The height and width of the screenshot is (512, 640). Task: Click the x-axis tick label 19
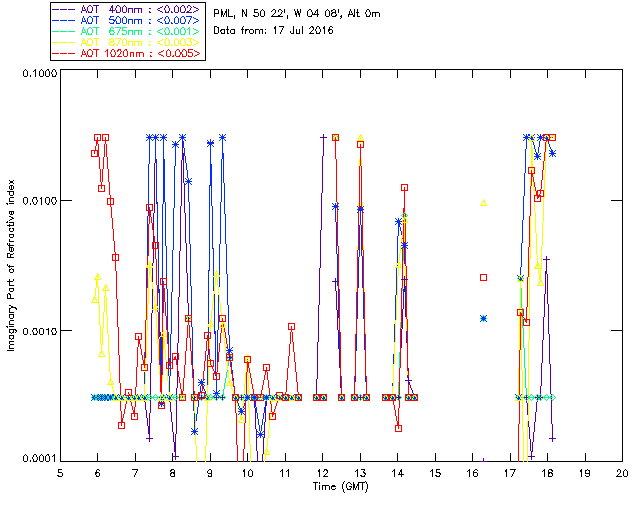click(x=585, y=473)
